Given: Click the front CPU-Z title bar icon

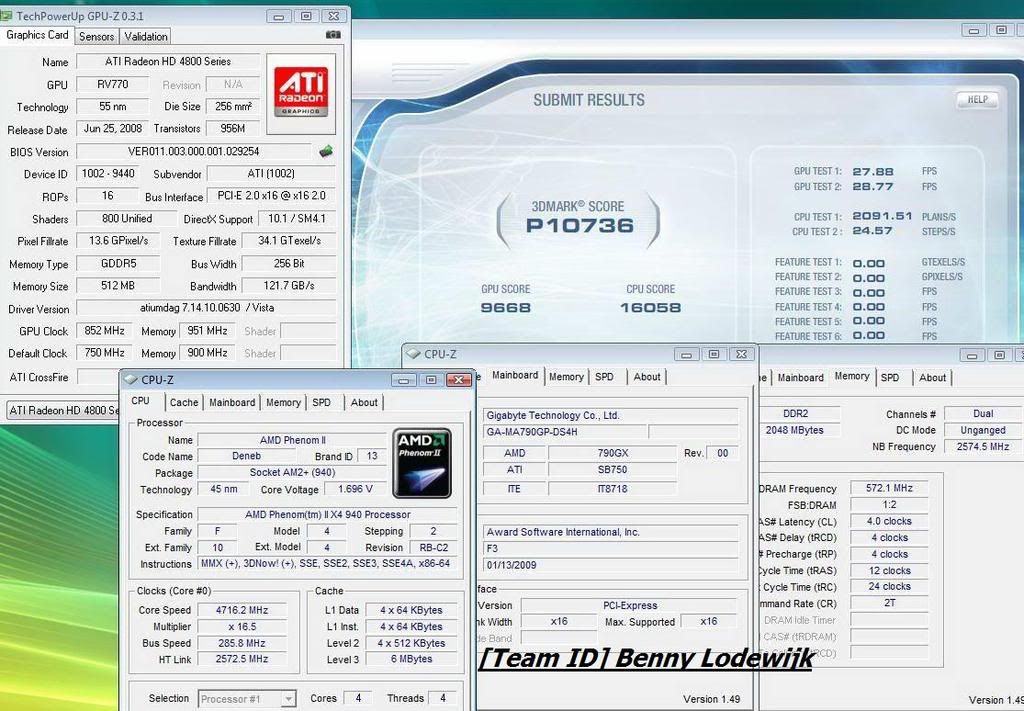Looking at the screenshot, I should 131,379.
